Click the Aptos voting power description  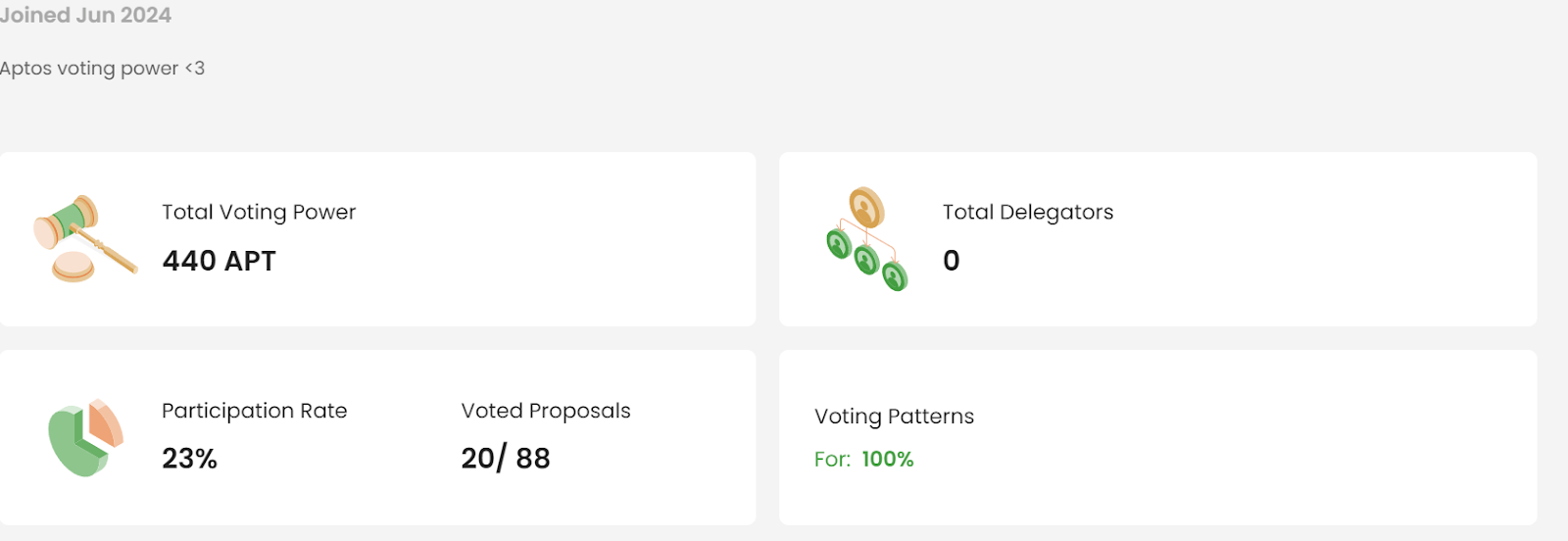[102, 69]
